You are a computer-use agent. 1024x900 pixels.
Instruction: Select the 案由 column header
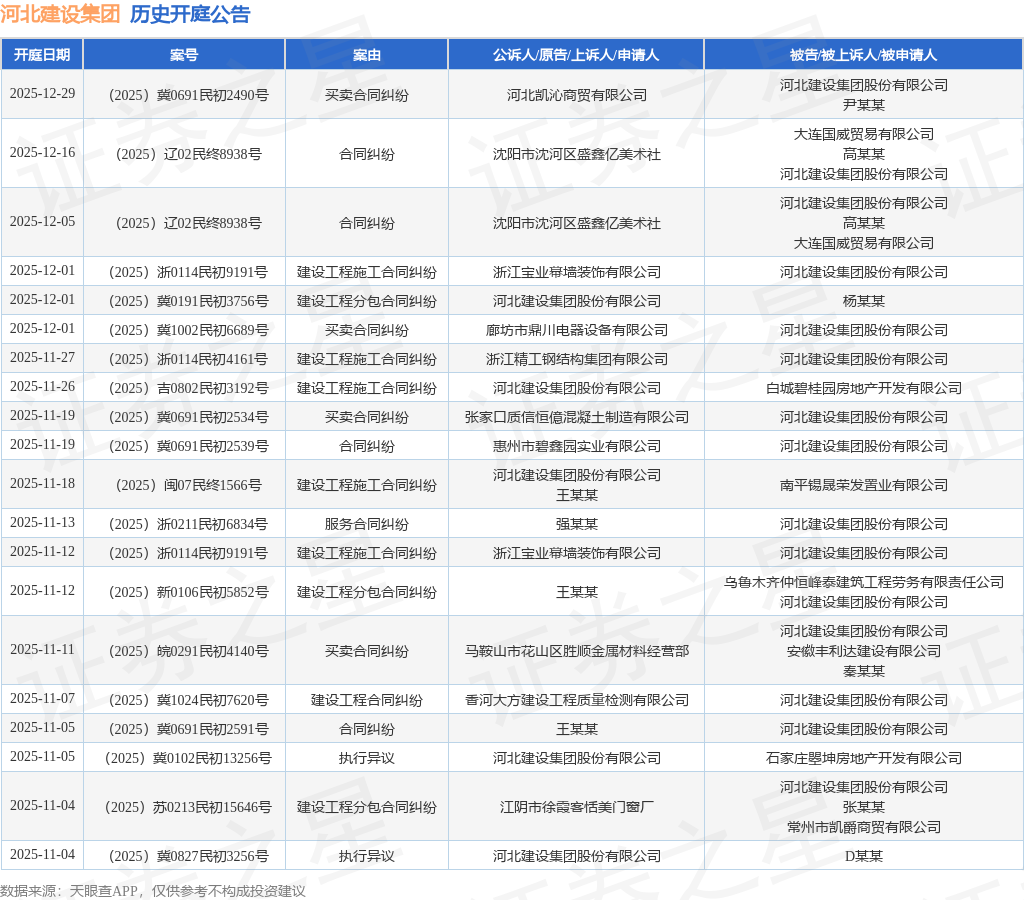[x=366, y=55]
